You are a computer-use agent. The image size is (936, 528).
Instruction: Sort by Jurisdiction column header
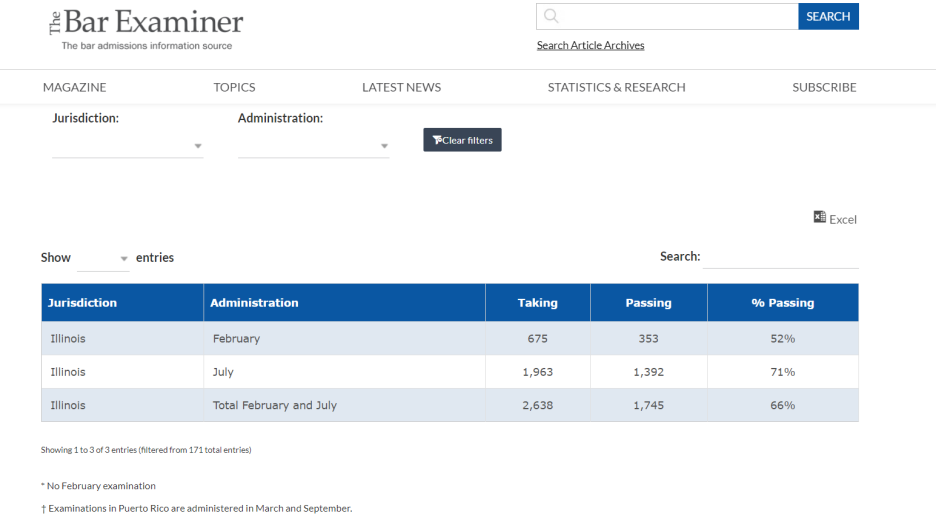tap(122, 302)
